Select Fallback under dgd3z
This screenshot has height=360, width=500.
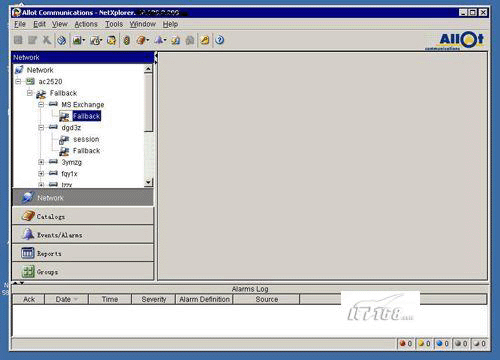tap(86, 151)
